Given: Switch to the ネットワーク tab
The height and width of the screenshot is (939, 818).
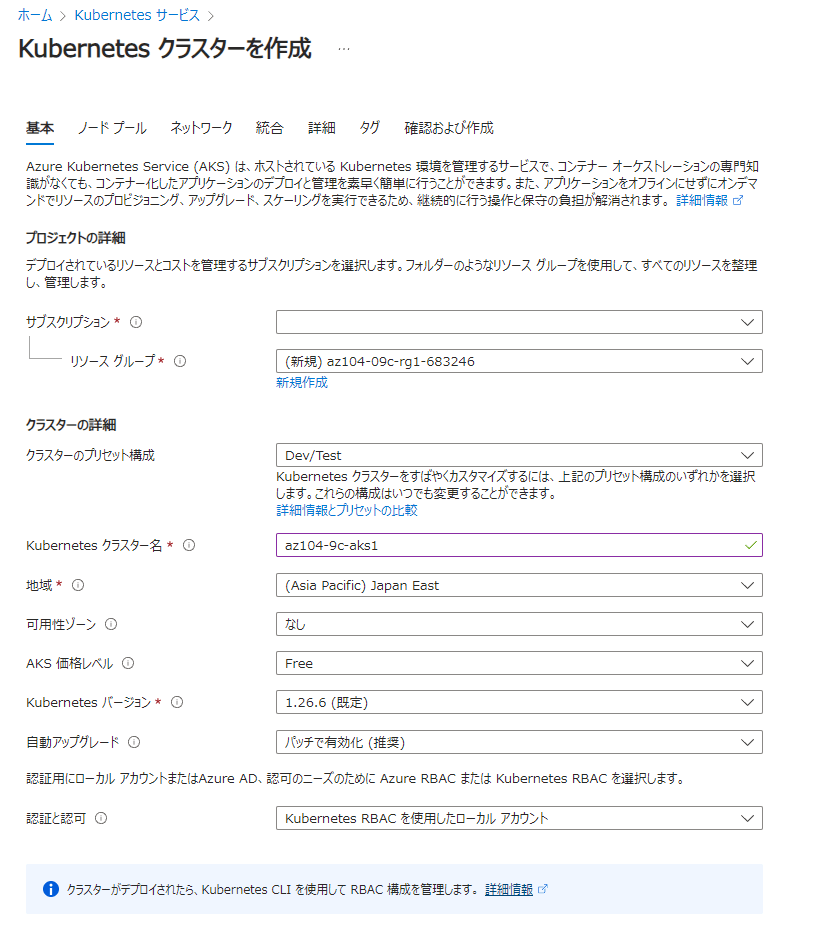Looking at the screenshot, I should point(201,128).
